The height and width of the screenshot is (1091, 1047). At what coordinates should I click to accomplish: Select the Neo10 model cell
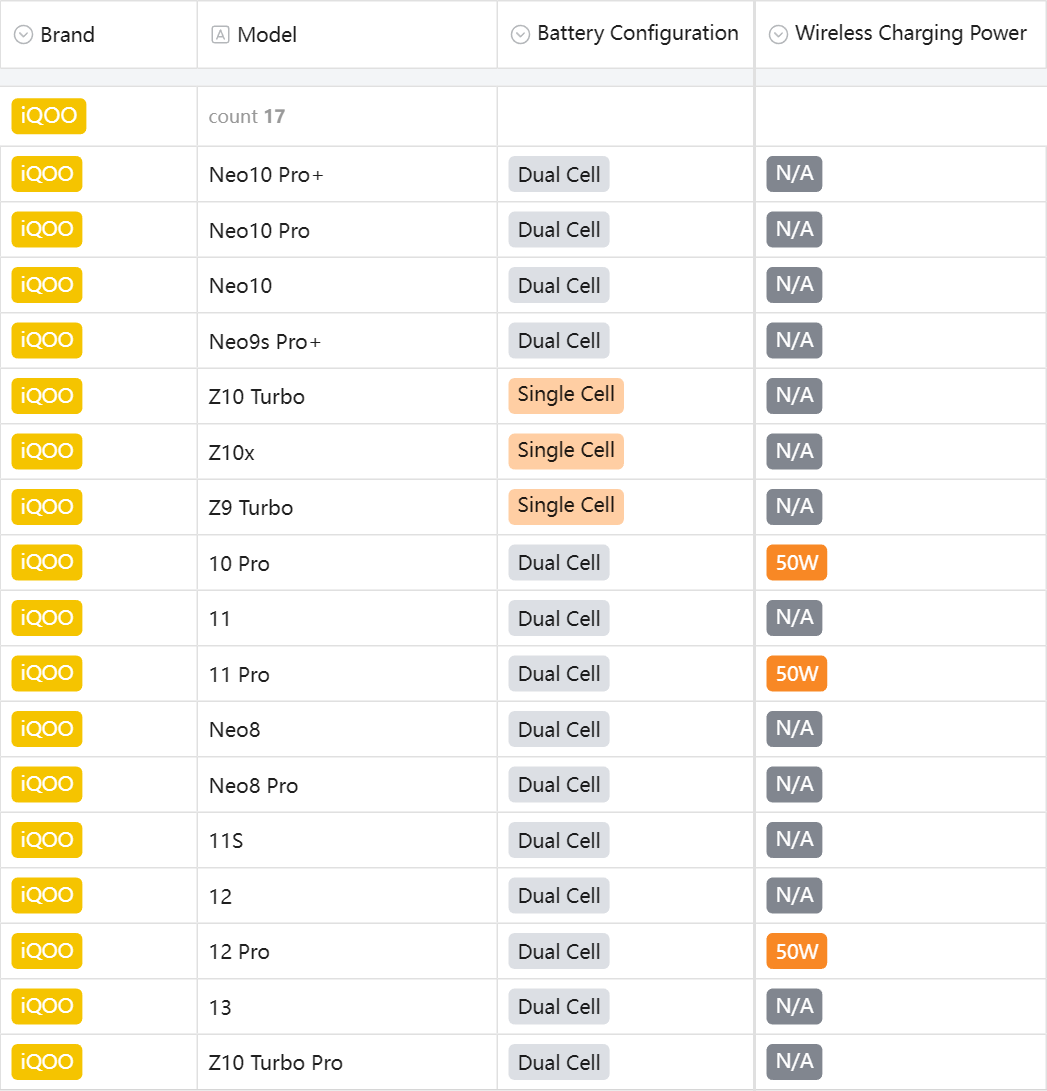(x=347, y=285)
